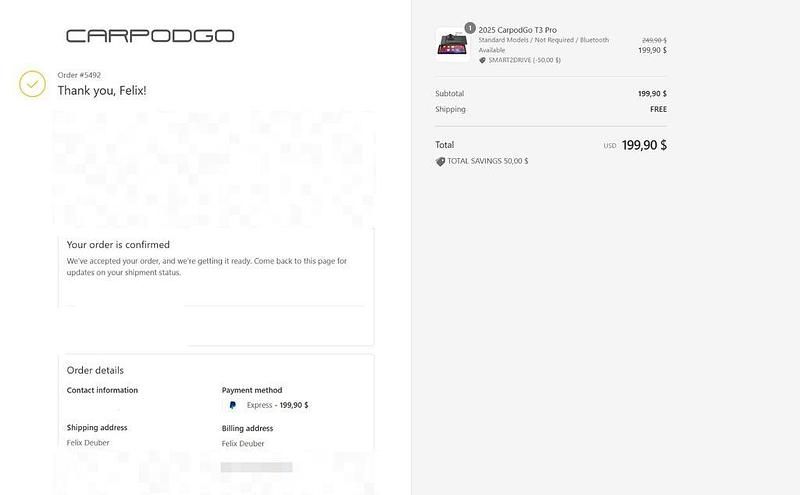Click the Contact information label
Image resolution: width=800 pixels, height=495 pixels.
pyautogui.click(x=102, y=390)
